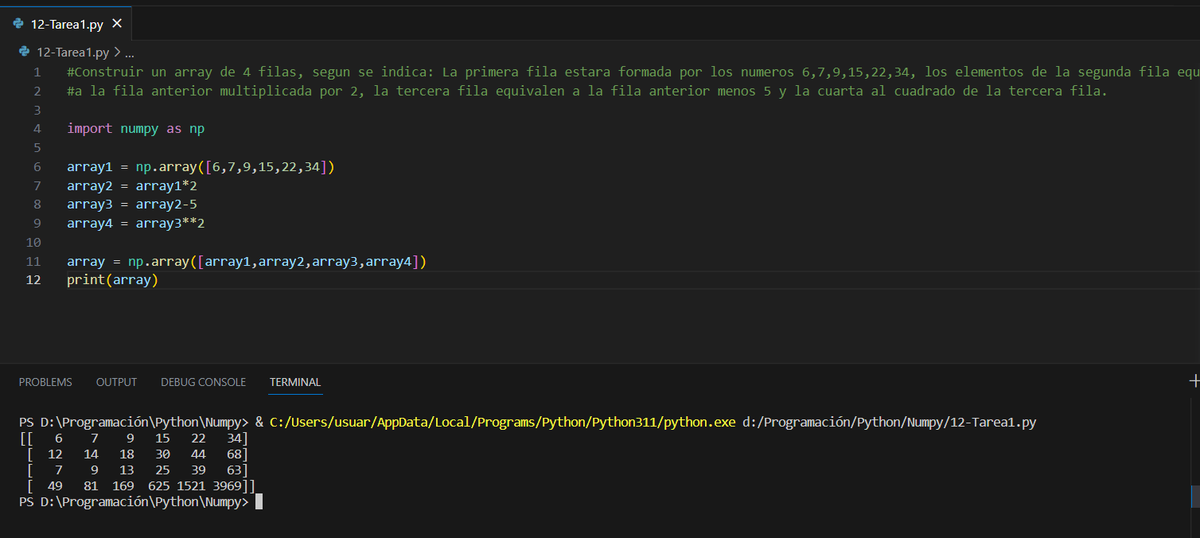Click the array1 definition on line 6

tap(200, 167)
